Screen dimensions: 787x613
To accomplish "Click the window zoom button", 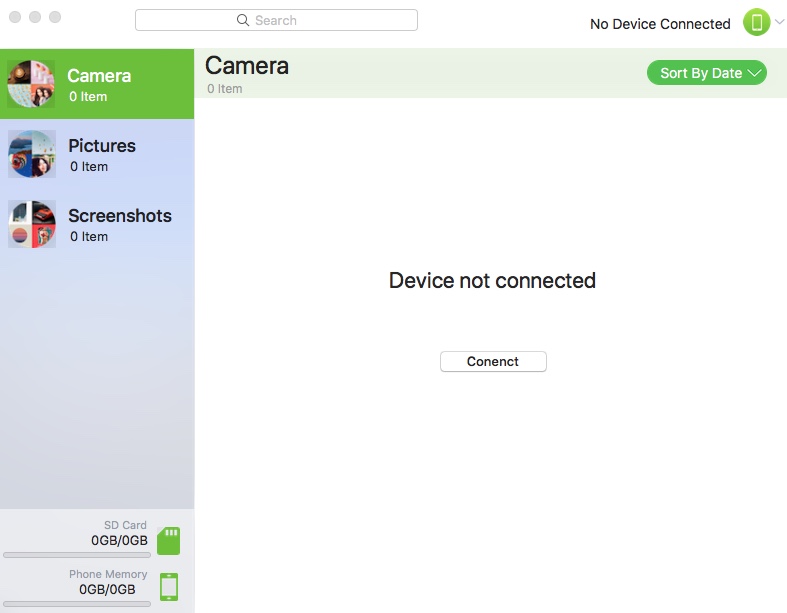I will [x=55, y=17].
